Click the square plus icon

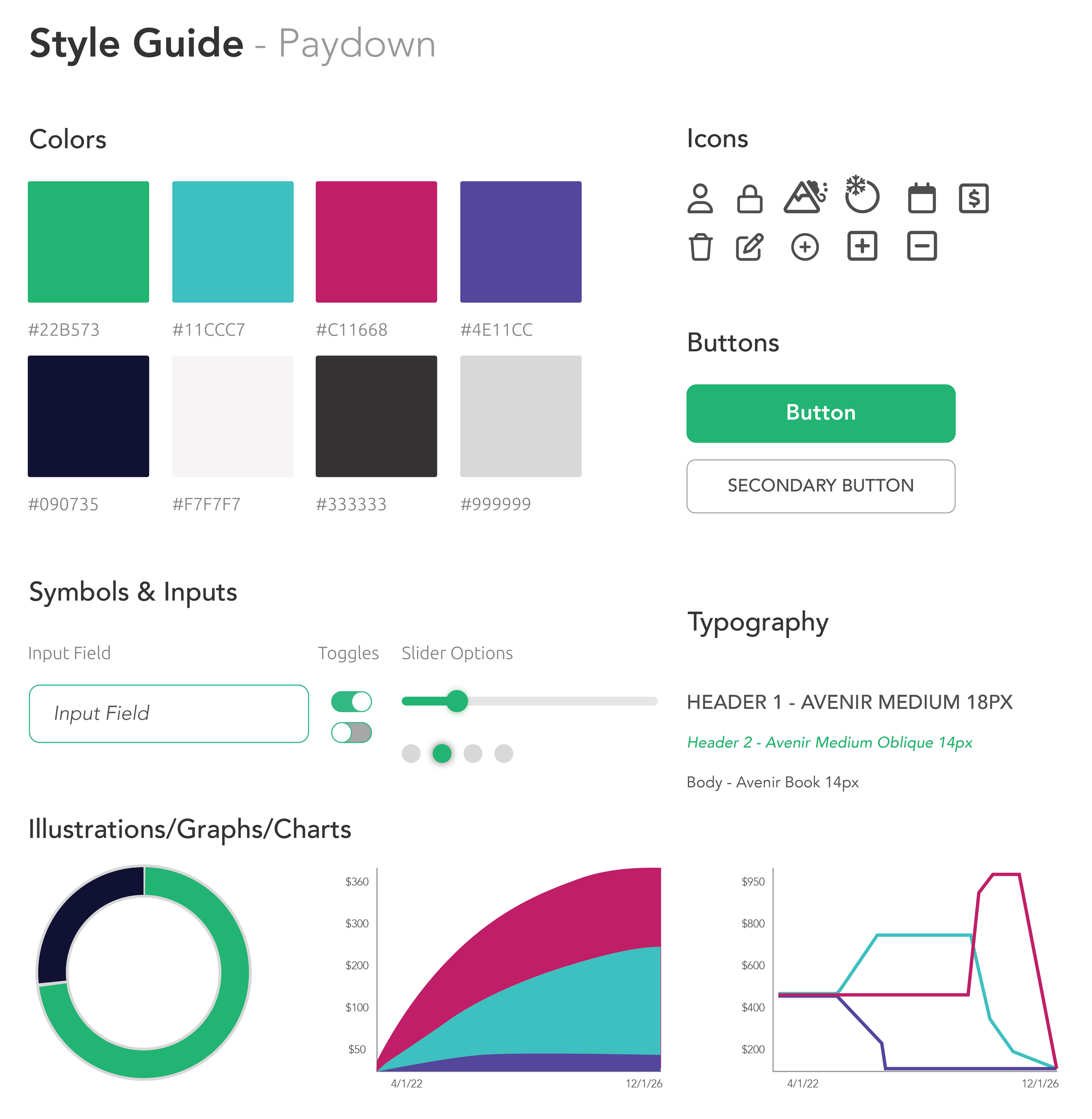(x=862, y=246)
